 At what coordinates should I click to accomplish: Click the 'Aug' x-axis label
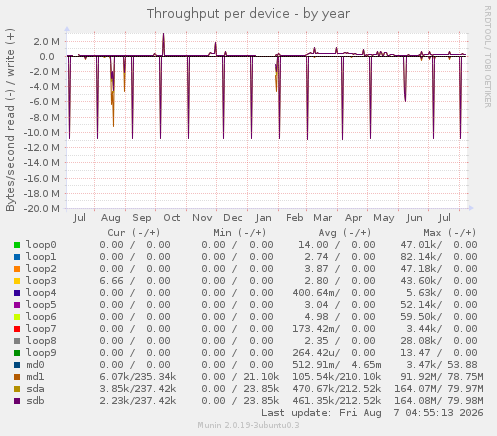tap(111, 218)
